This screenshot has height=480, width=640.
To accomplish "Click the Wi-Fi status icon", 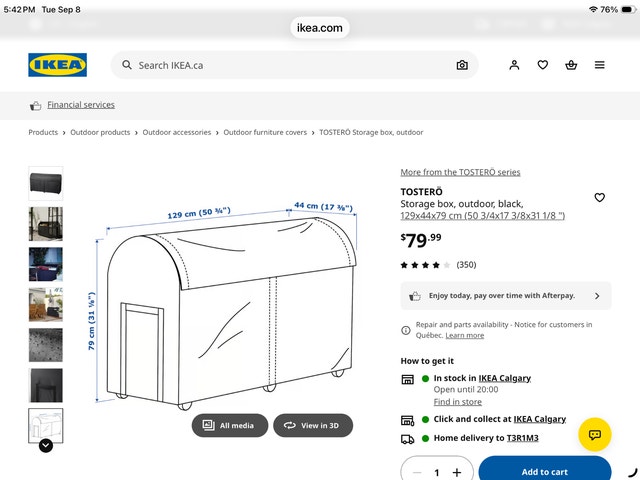I will (593, 9).
